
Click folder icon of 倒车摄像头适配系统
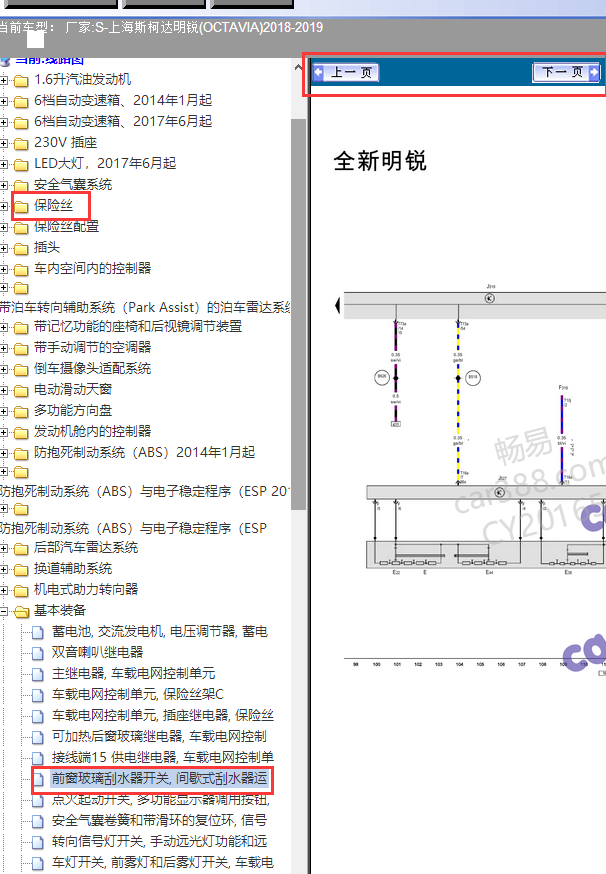click(21, 370)
